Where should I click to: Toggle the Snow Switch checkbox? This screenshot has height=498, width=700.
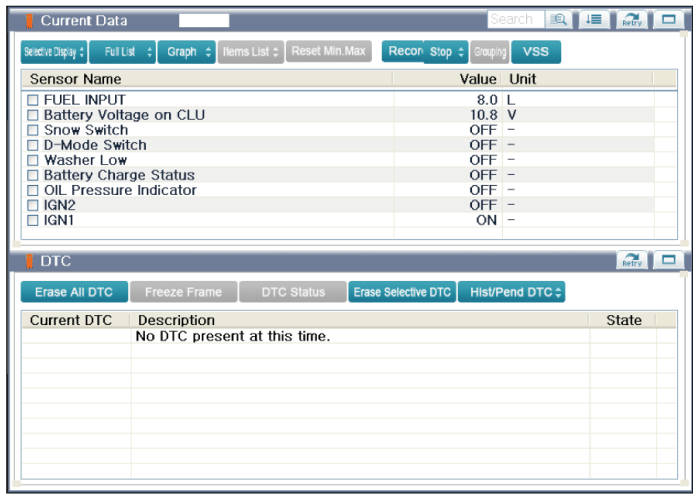pyautogui.click(x=33, y=131)
